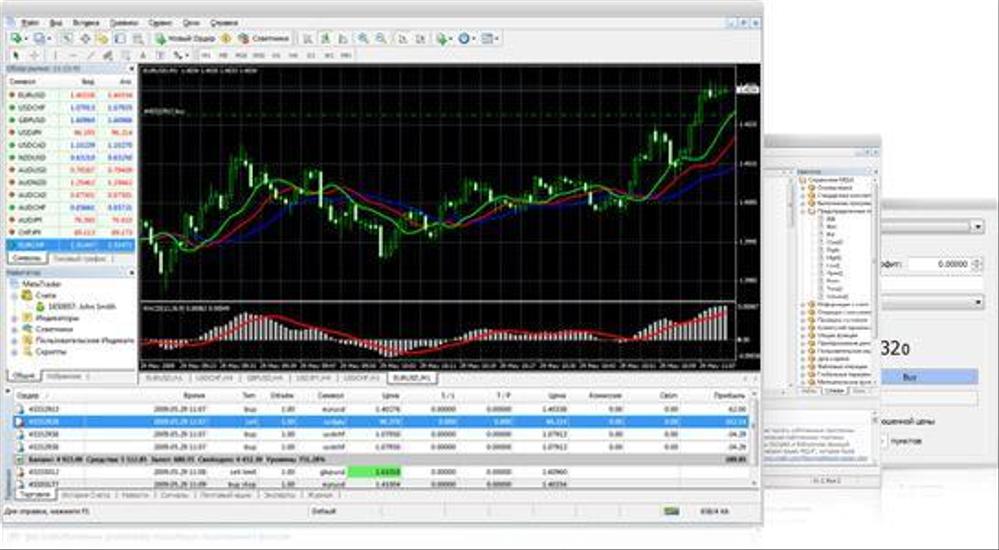The height and width of the screenshot is (550, 999).
Task: Switch to H1 timeframe
Action: (276, 55)
